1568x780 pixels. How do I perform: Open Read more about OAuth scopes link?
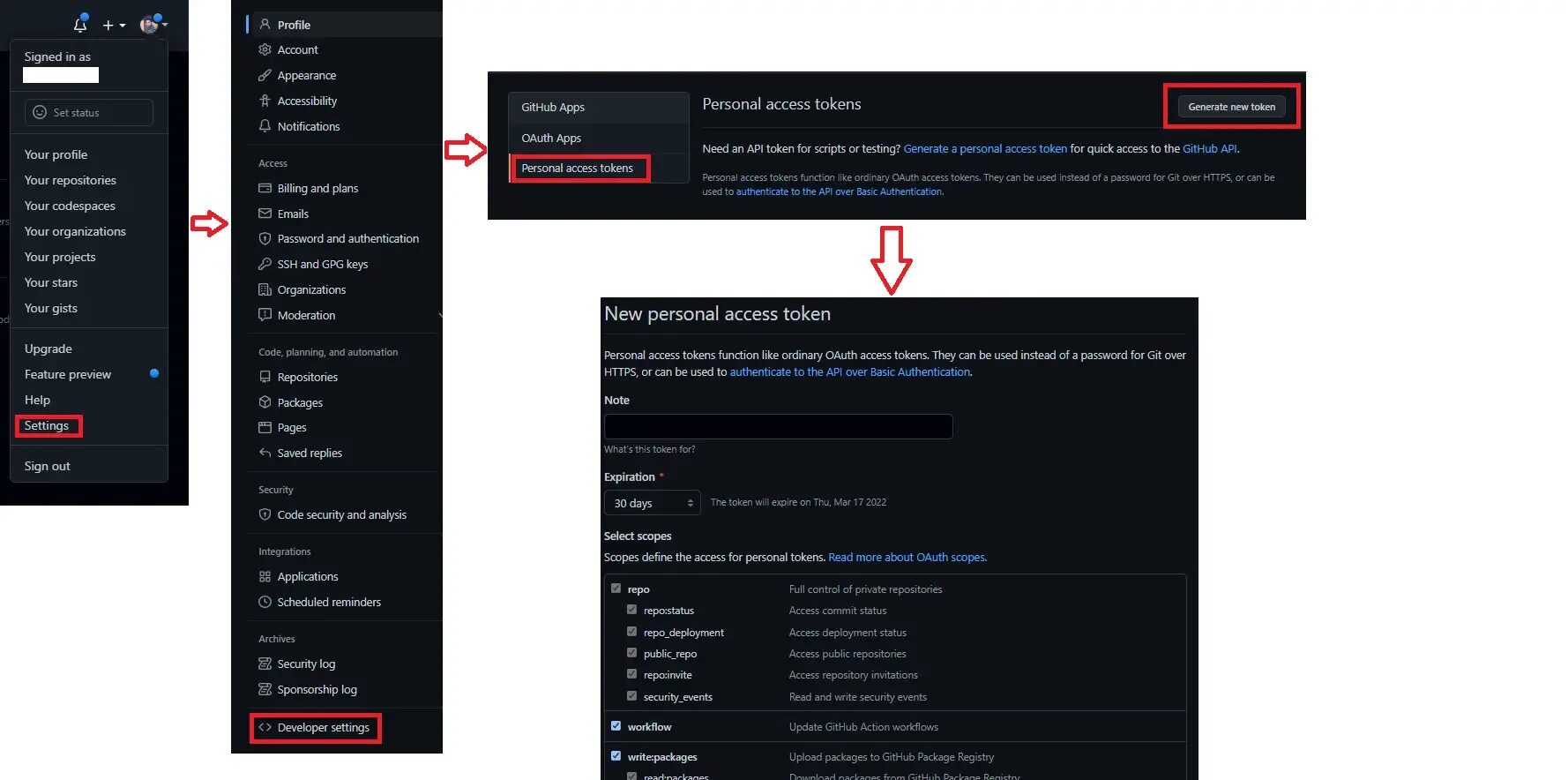[907, 558]
